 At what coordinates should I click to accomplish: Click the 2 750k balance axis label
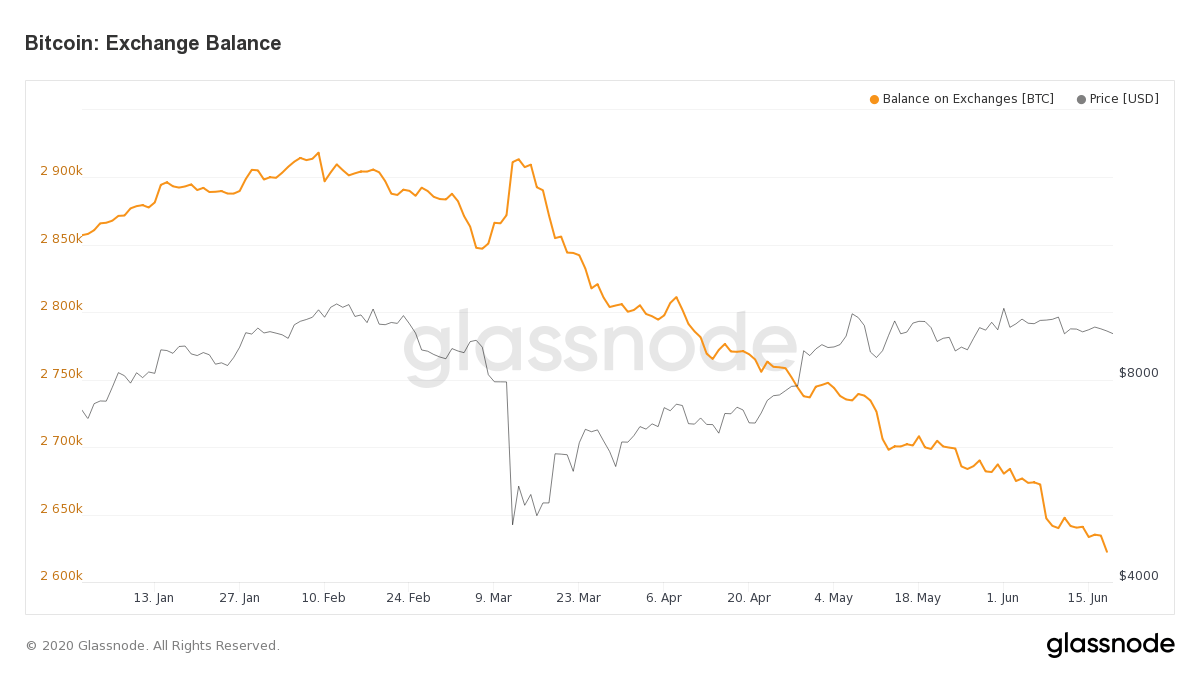point(61,374)
